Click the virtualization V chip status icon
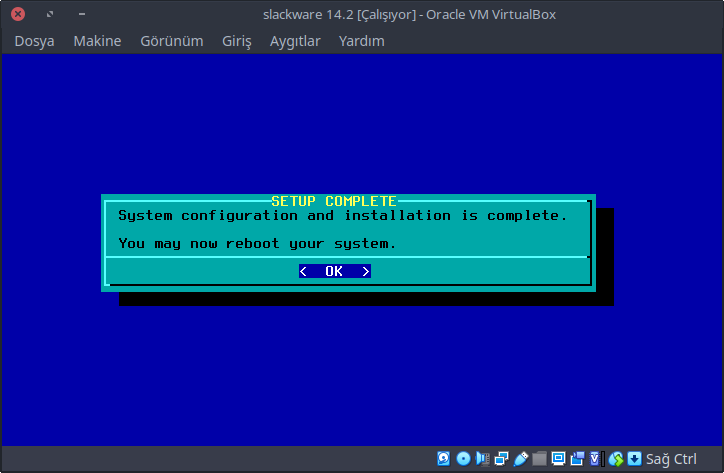Screen dimensions: 724x473 click(596, 459)
